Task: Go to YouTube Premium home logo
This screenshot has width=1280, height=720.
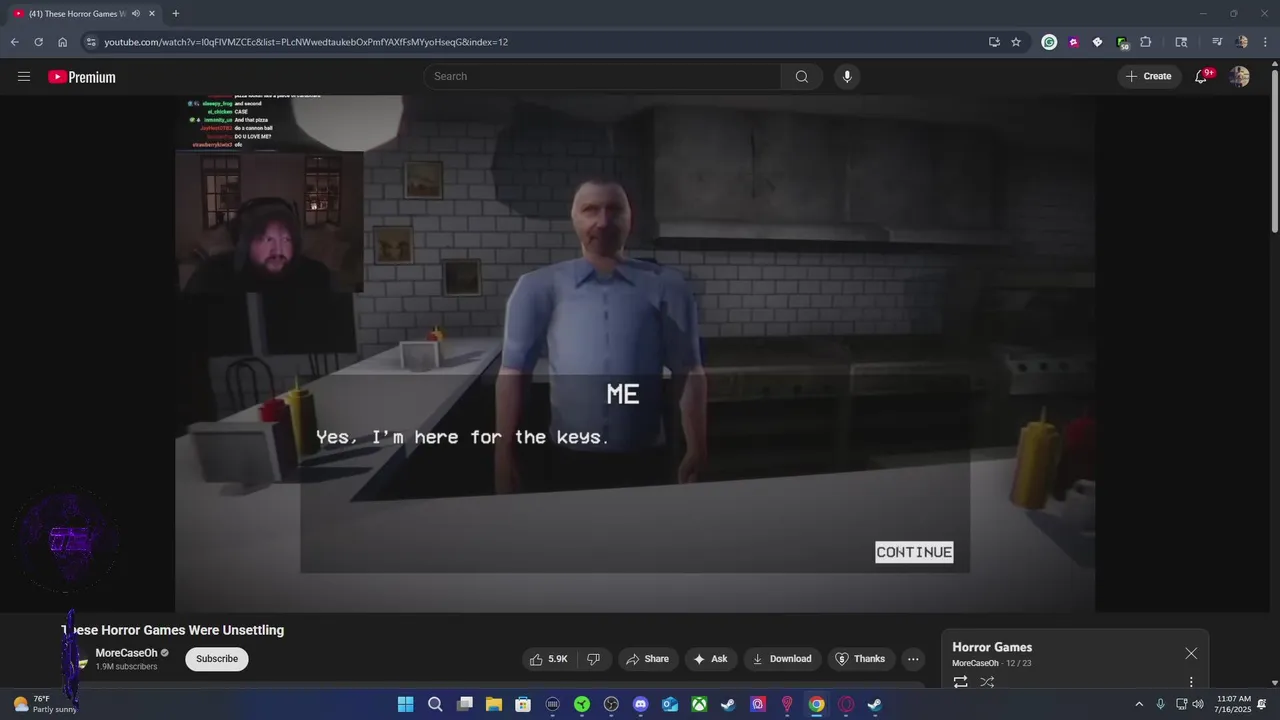Action: point(82,77)
